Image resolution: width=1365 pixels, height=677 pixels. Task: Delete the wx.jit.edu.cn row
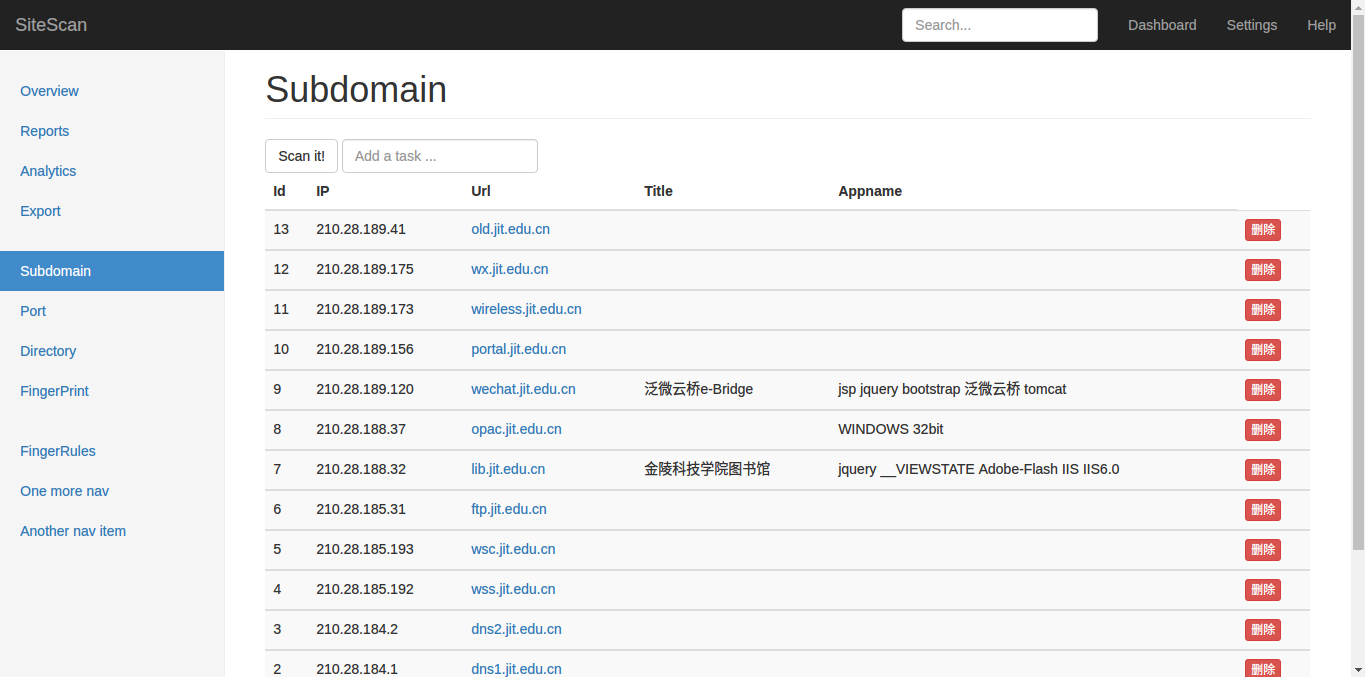point(1262,270)
